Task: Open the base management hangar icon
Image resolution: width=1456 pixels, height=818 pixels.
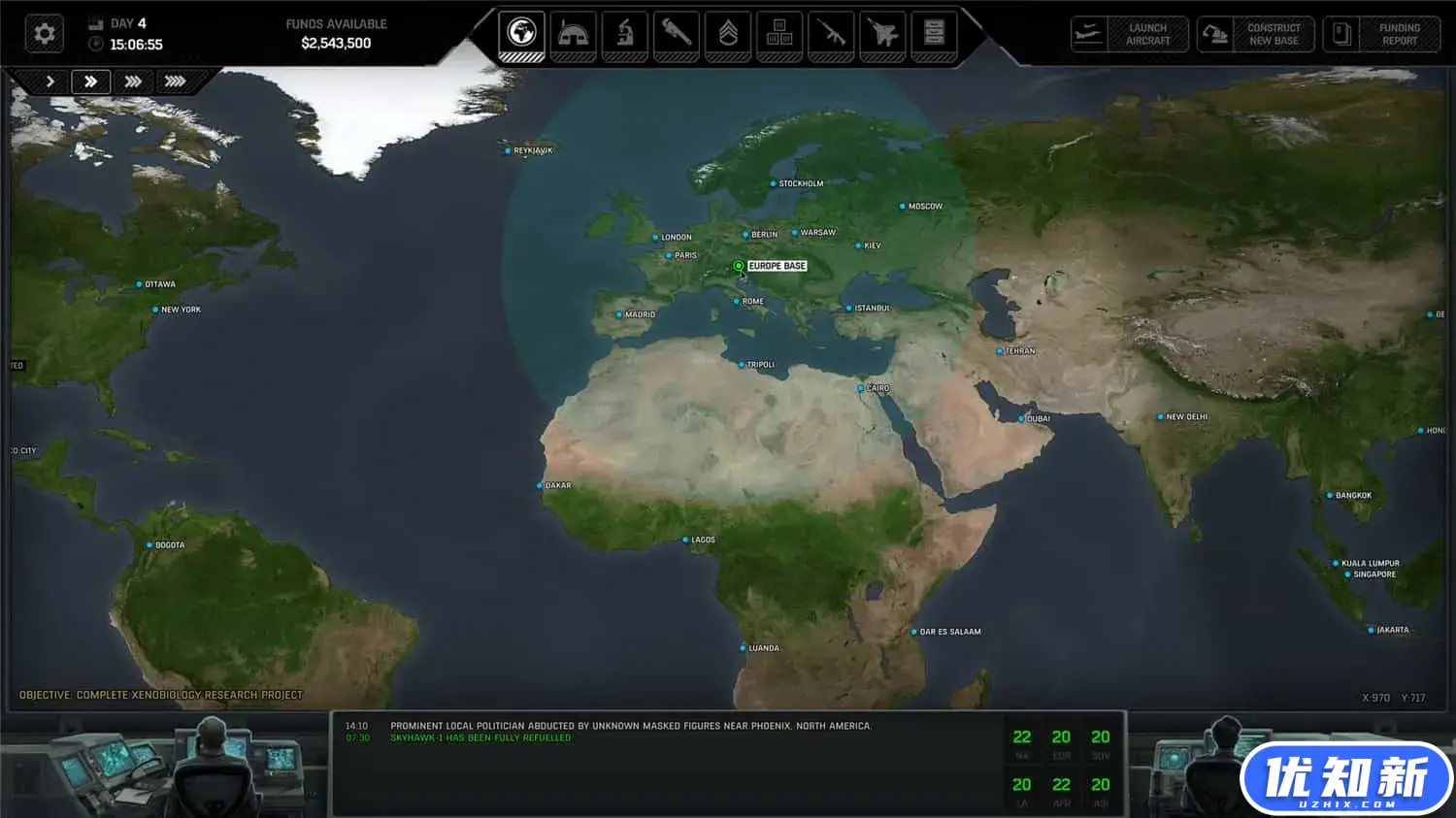Action: tap(574, 34)
